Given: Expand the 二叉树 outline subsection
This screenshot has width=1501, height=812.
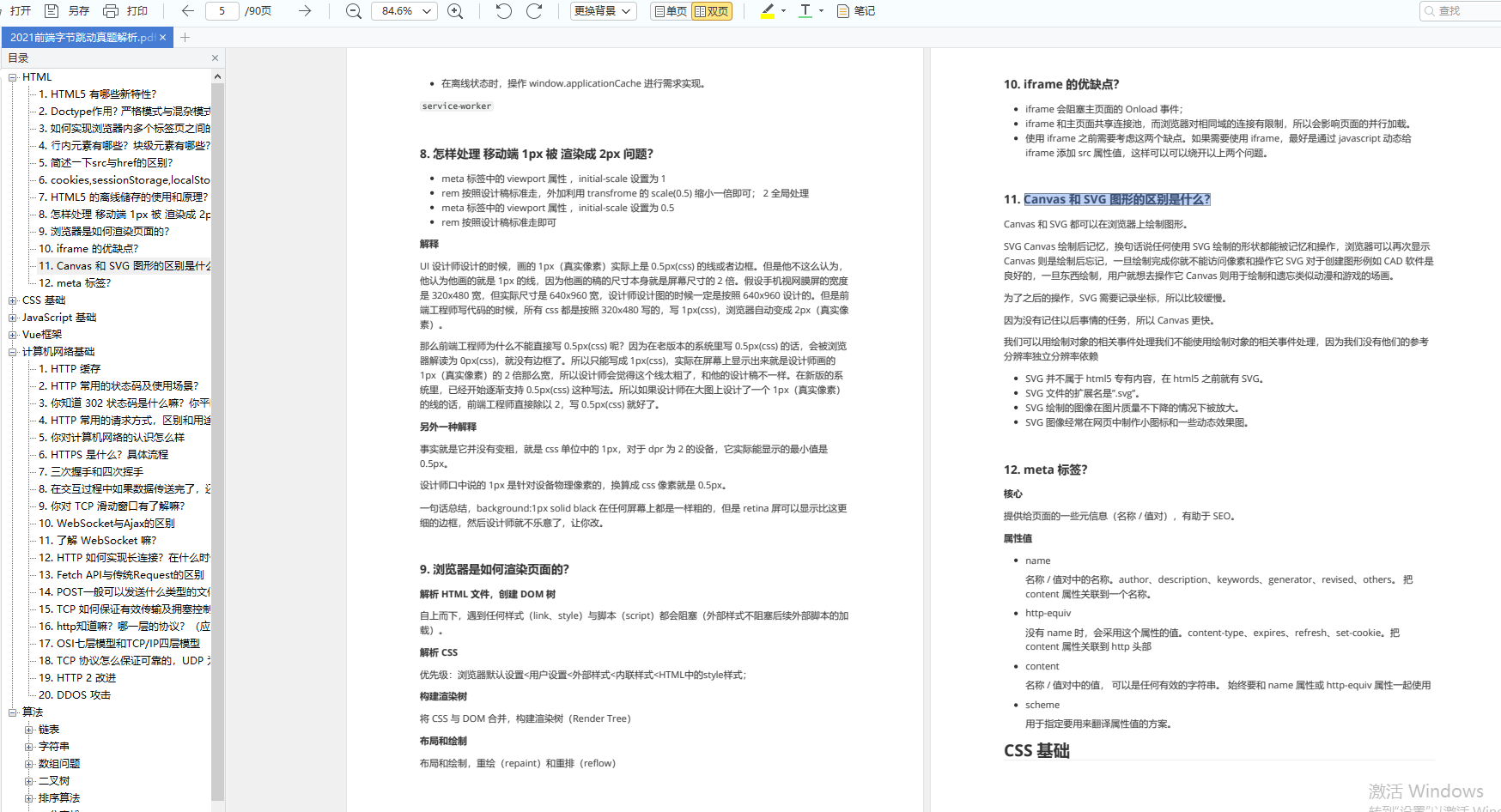Looking at the screenshot, I should pos(29,781).
